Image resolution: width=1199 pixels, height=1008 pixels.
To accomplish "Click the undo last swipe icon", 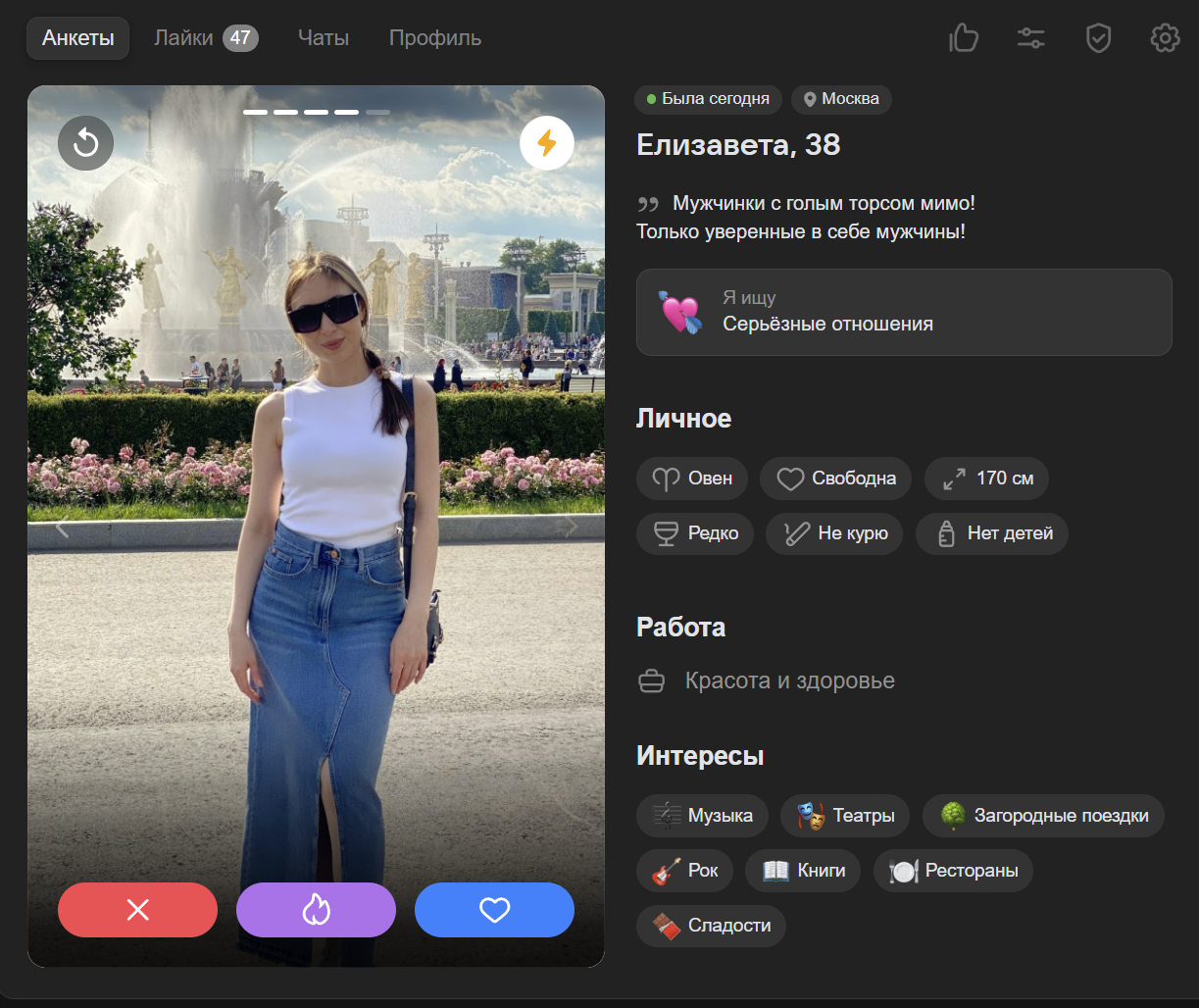I will pyautogui.click(x=86, y=143).
